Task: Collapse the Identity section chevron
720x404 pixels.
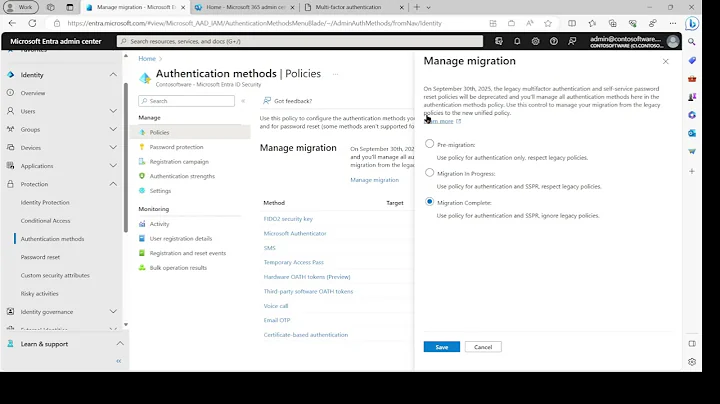Action: (113, 75)
